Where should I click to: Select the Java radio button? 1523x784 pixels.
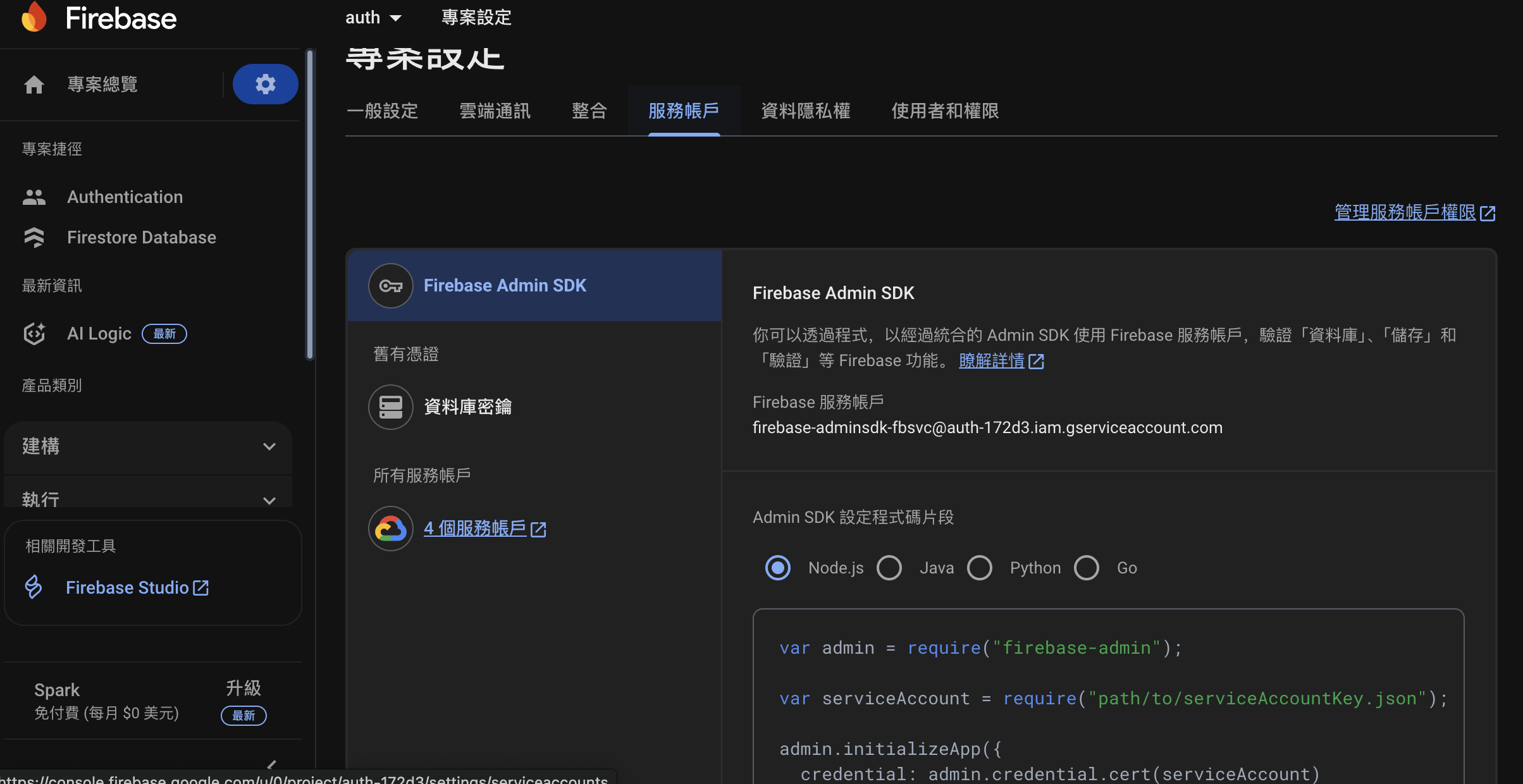(889, 568)
